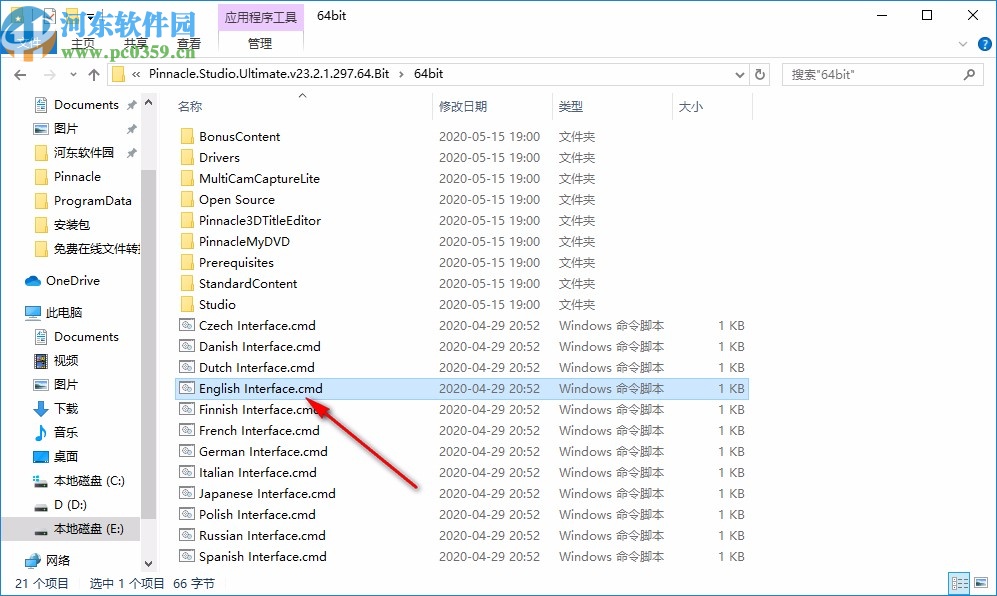Select Japanese Interface.cmd script icon
Image resolution: width=997 pixels, height=596 pixels.
click(x=187, y=493)
